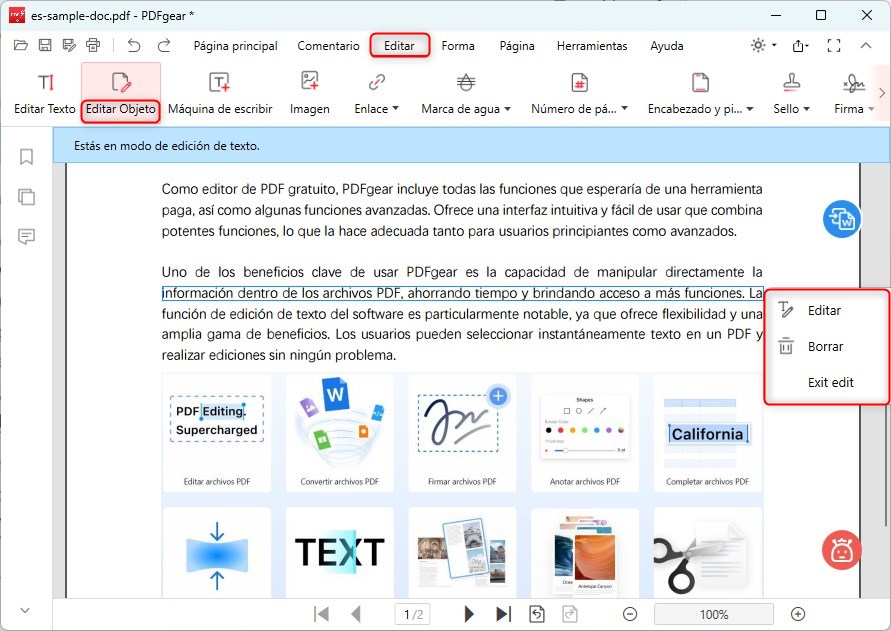Open the Comentario tab
891x631 pixels.
328,45
